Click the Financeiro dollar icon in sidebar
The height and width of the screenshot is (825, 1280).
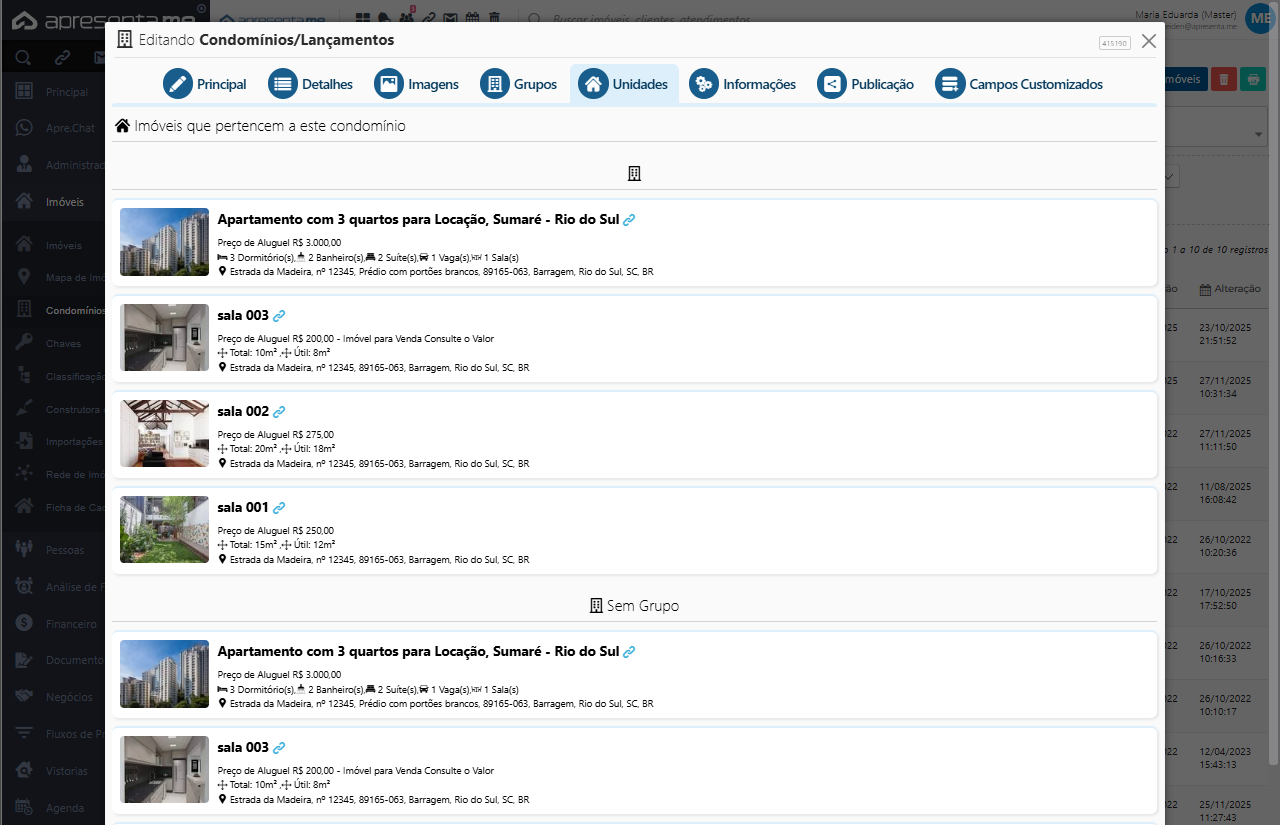pos(24,623)
